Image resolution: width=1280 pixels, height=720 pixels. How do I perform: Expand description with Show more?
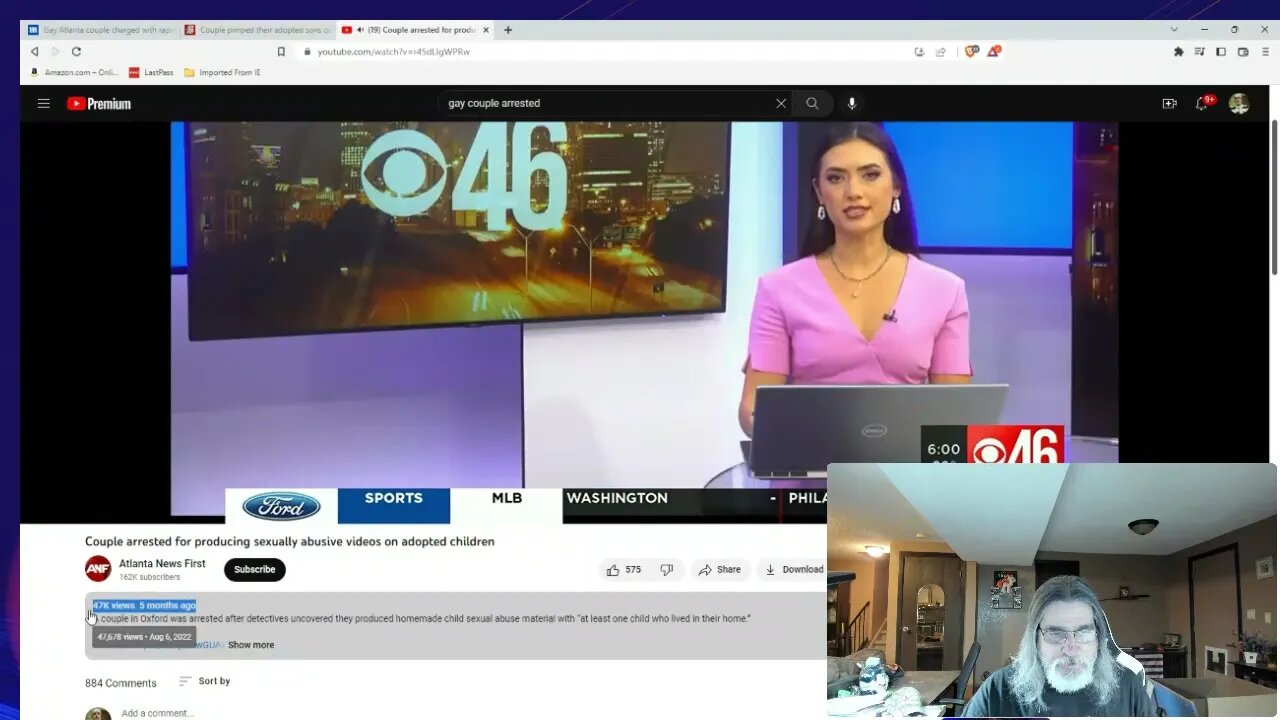[x=251, y=645]
